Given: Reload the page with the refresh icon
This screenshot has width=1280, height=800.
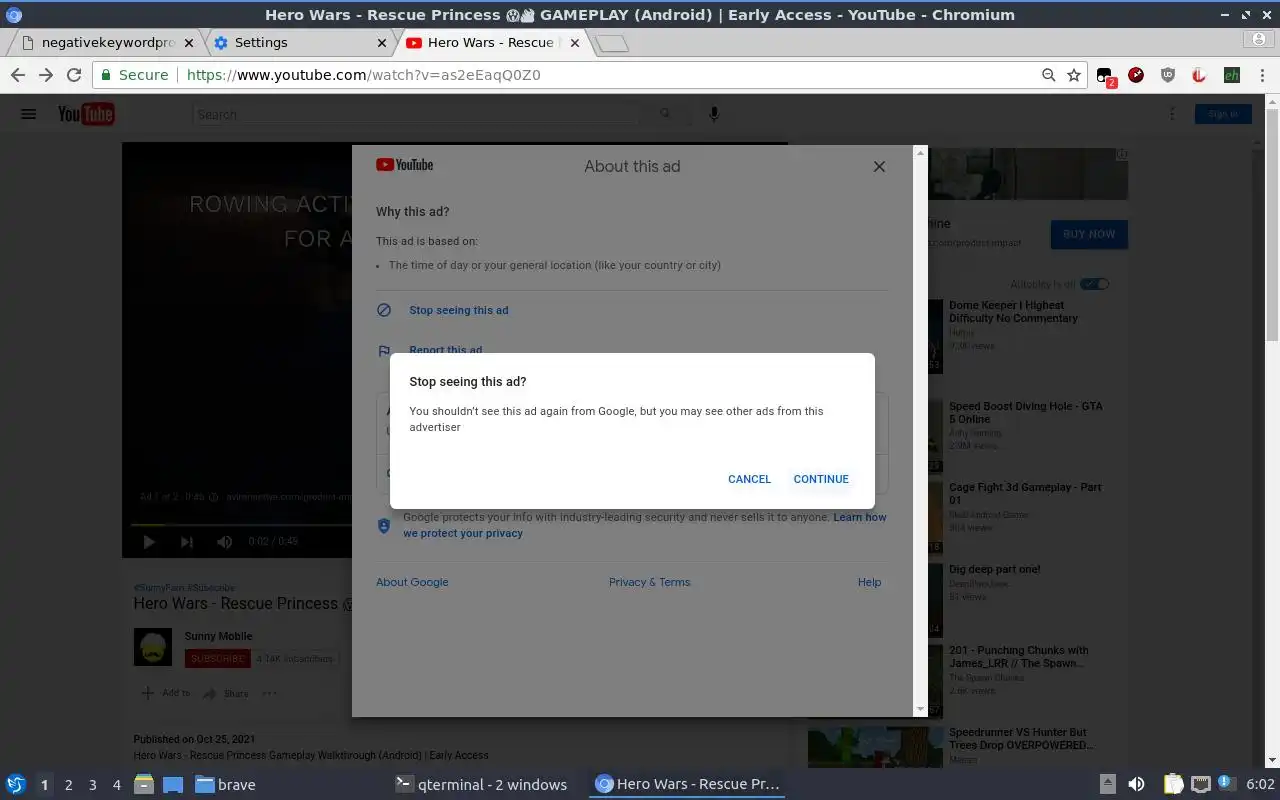Looking at the screenshot, I should click(x=74, y=75).
